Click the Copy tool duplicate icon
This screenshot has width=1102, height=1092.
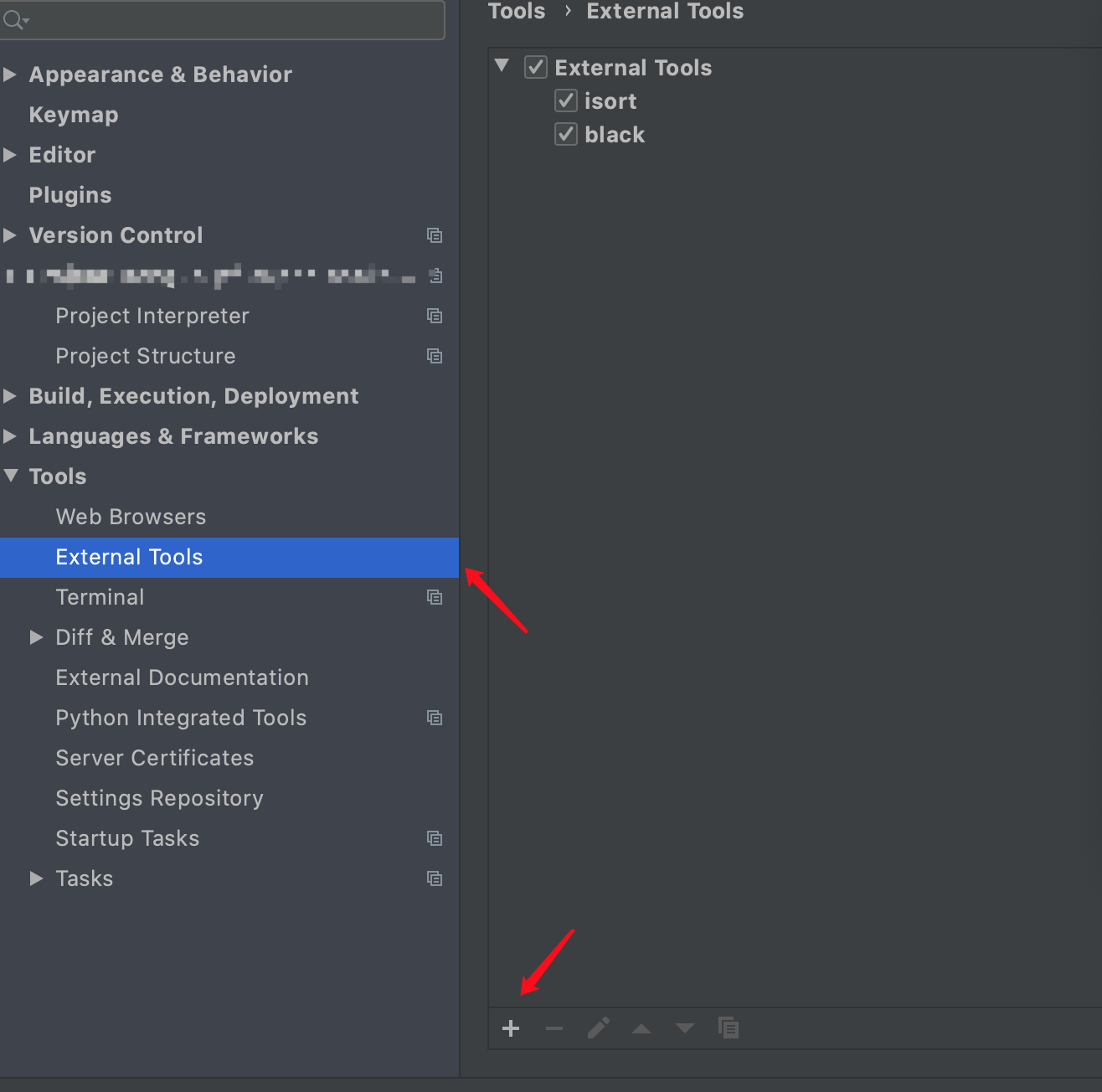coord(729,1028)
